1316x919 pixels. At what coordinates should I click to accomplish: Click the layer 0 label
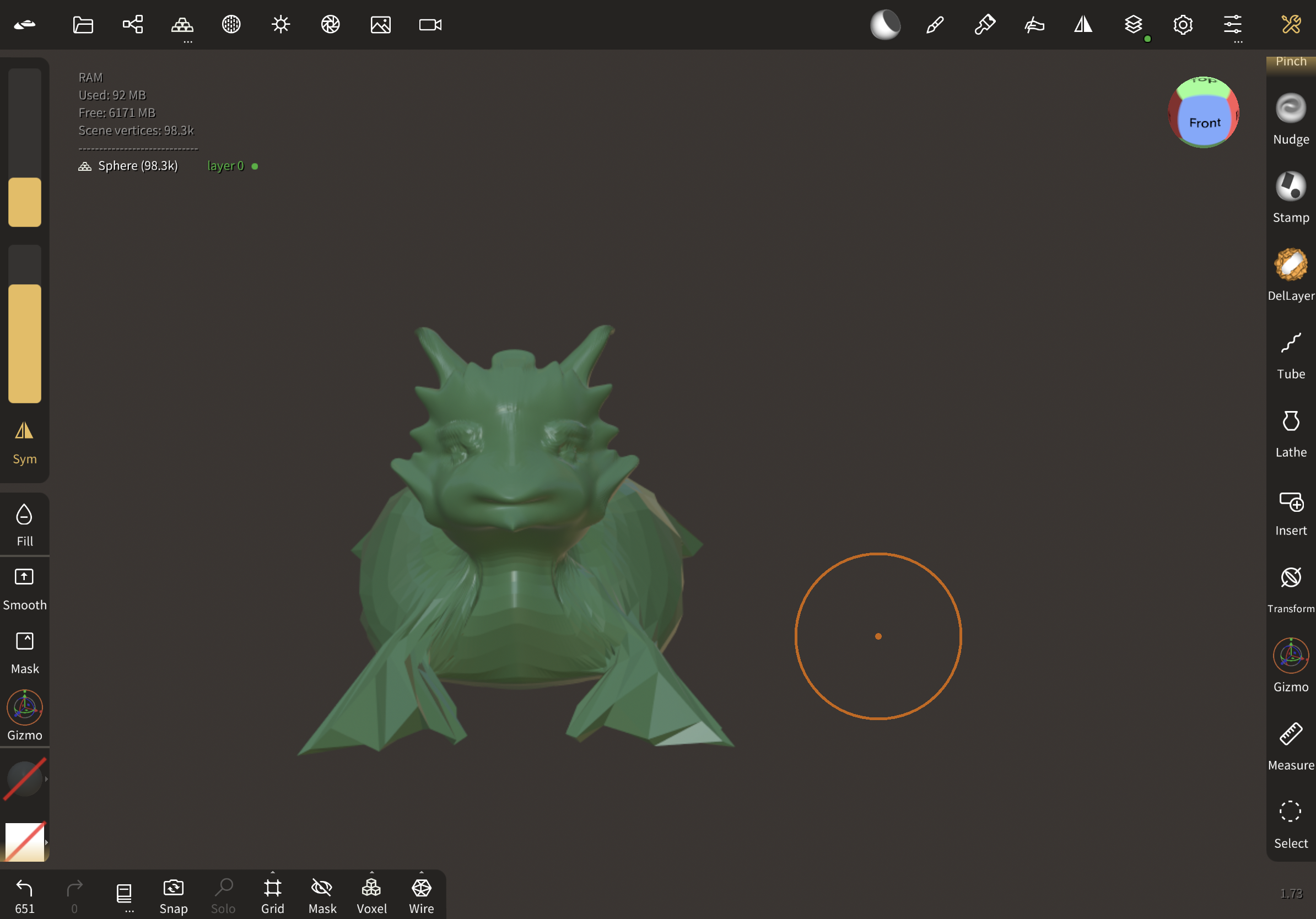225,166
